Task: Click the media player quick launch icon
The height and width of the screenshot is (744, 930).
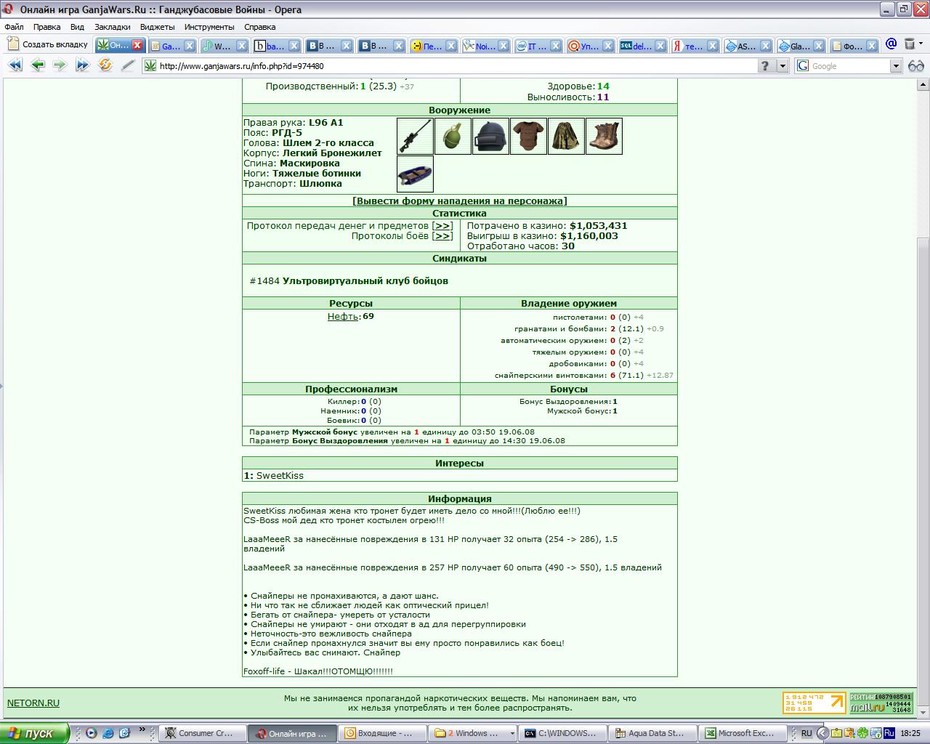Action: pos(91,733)
